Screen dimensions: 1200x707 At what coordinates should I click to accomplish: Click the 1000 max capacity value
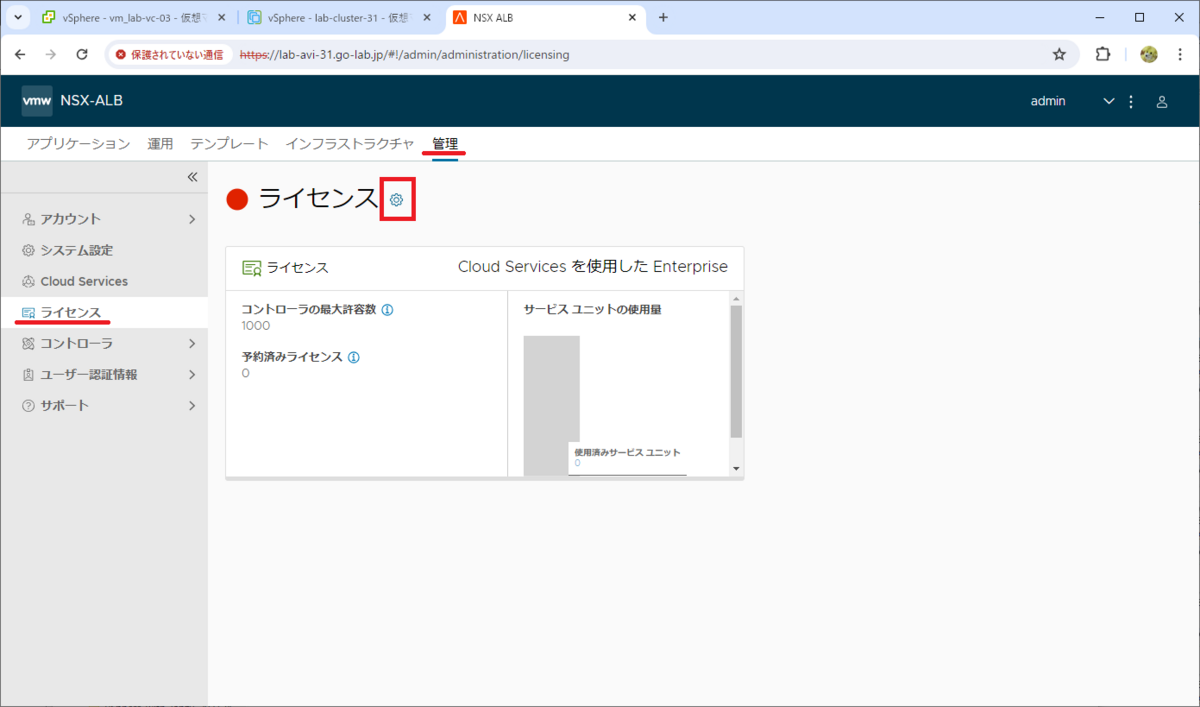tap(256, 325)
